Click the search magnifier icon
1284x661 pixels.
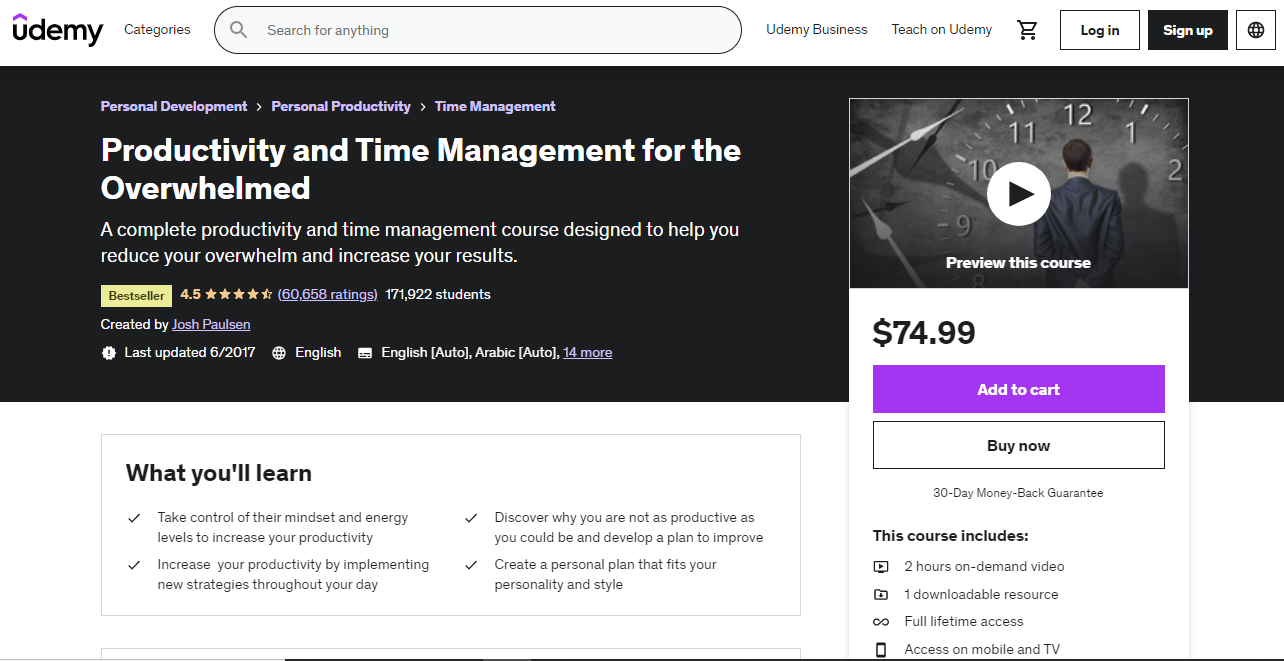pyautogui.click(x=238, y=30)
